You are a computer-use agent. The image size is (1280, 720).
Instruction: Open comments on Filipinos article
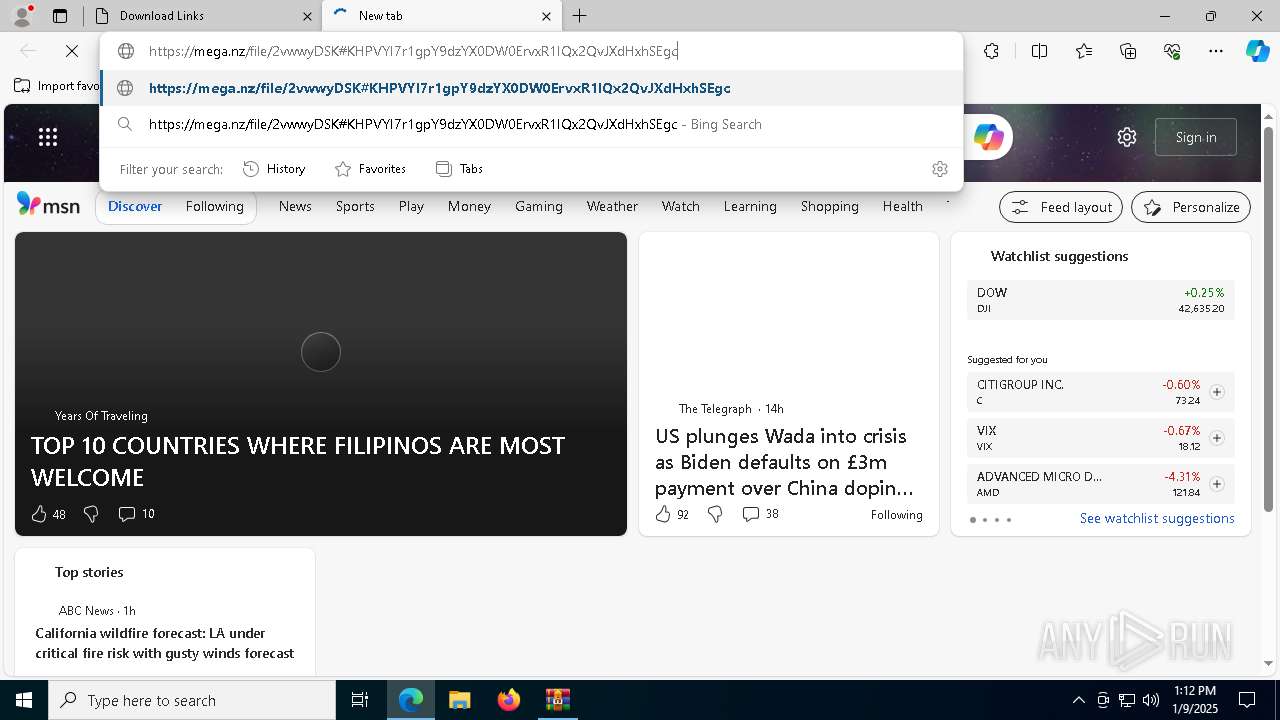tap(137, 514)
